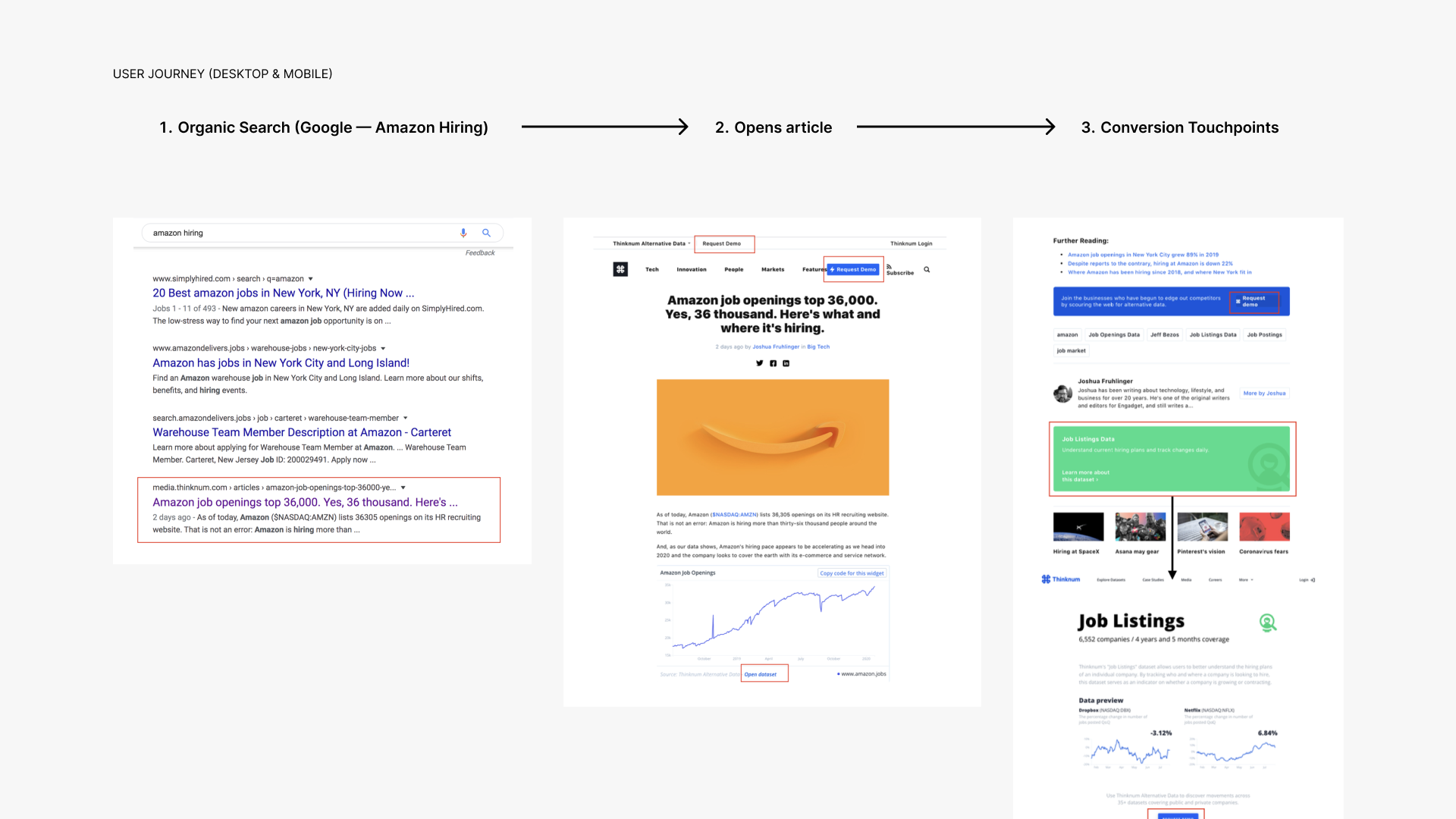
Task: Click 'Learn more about this dataset' link
Action: tap(1085, 475)
